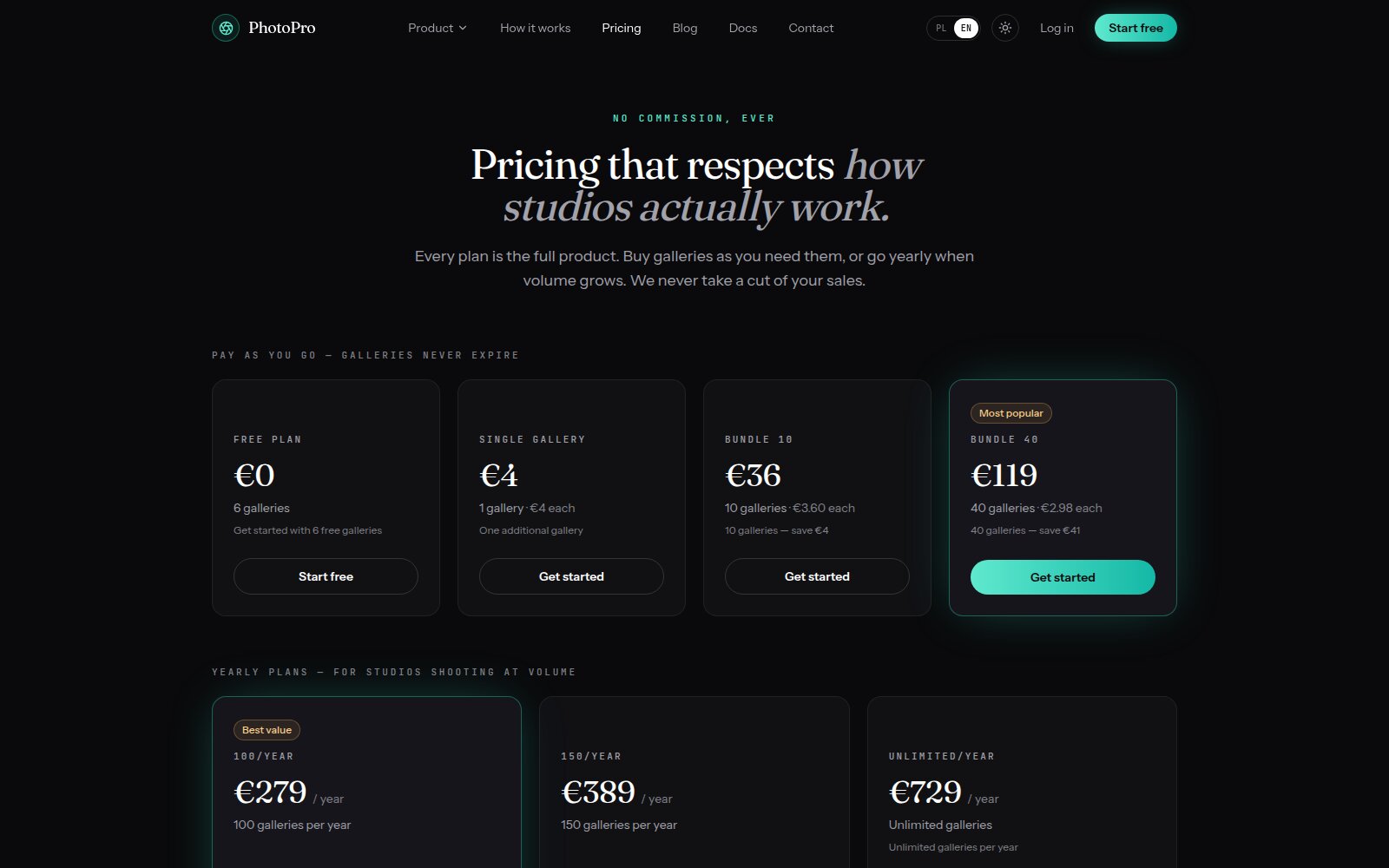Image resolution: width=1389 pixels, height=868 pixels.
Task: Click Log in link
Action: click(x=1057, y=28)
